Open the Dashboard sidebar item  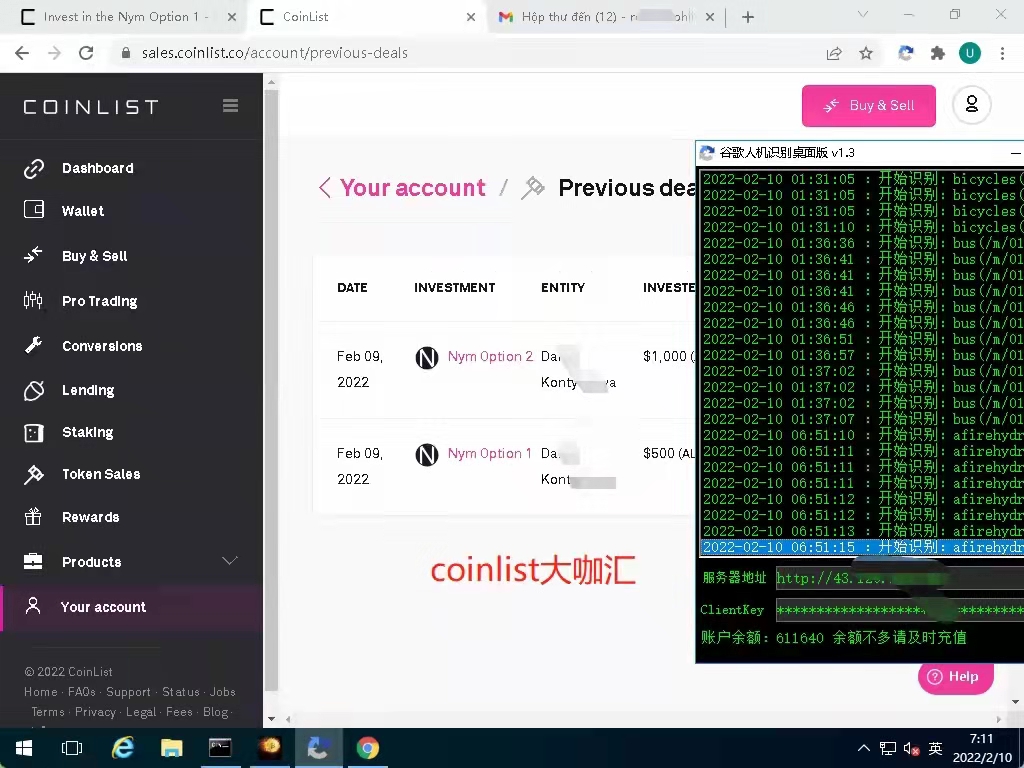coord(97,168)
